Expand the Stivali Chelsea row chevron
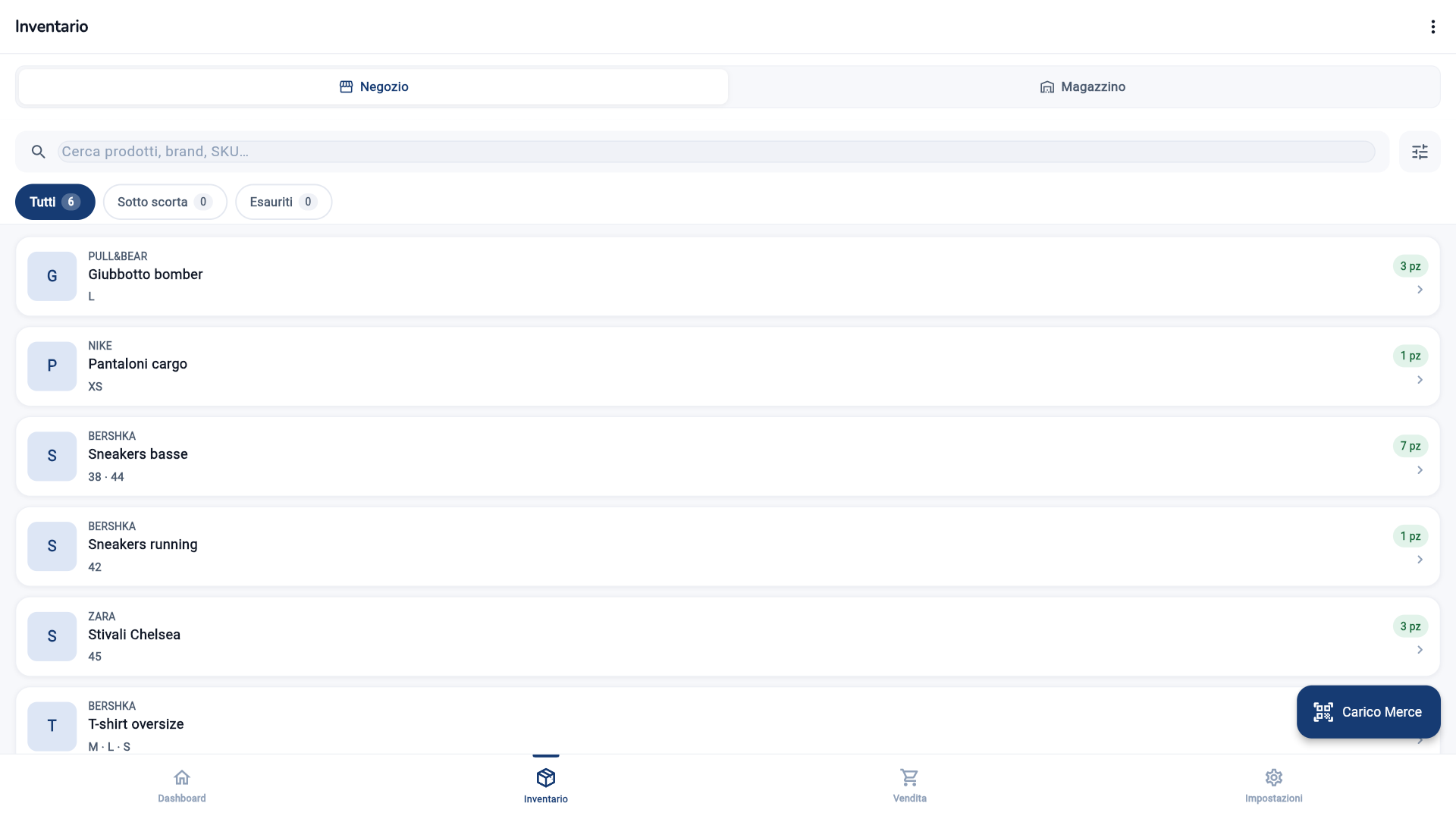Viewport: 1456px width, 819px height. [1420, 650]
